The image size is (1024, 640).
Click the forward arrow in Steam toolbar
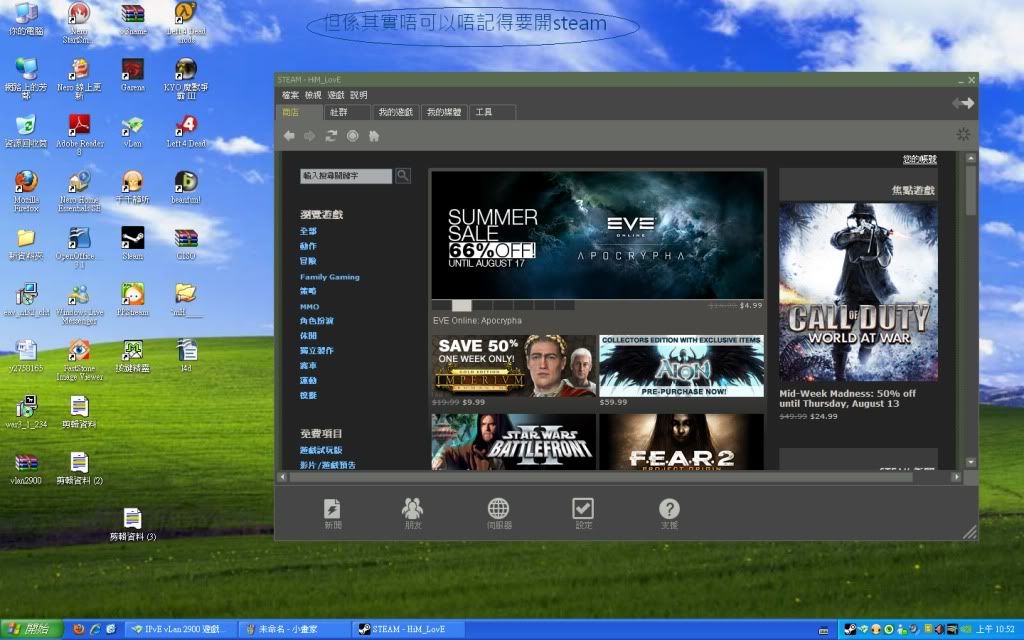click(310, 136)
